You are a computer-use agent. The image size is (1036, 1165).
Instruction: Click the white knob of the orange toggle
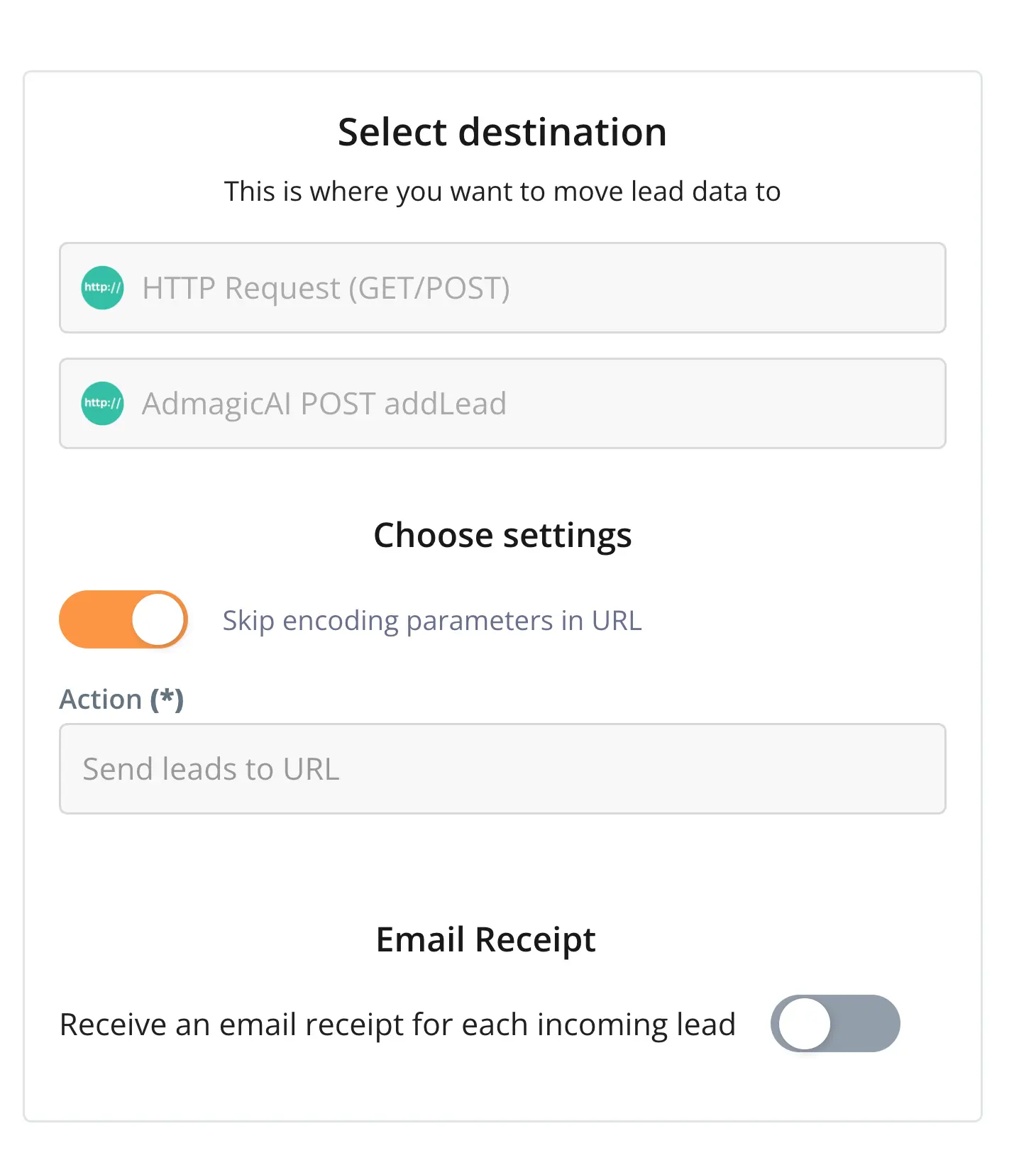(158, 619)
